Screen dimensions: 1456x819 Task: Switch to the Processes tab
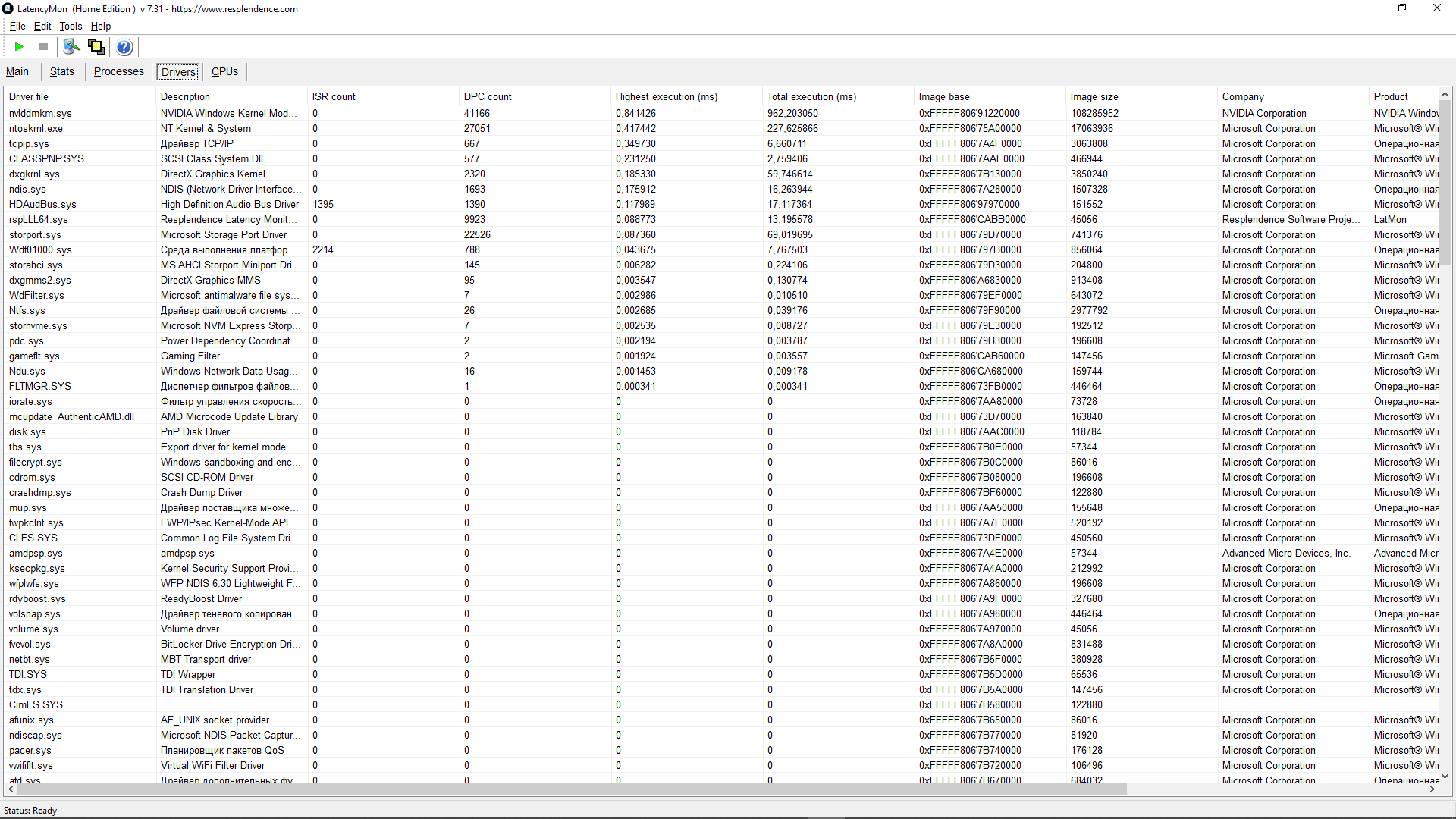tap(119, 71)
